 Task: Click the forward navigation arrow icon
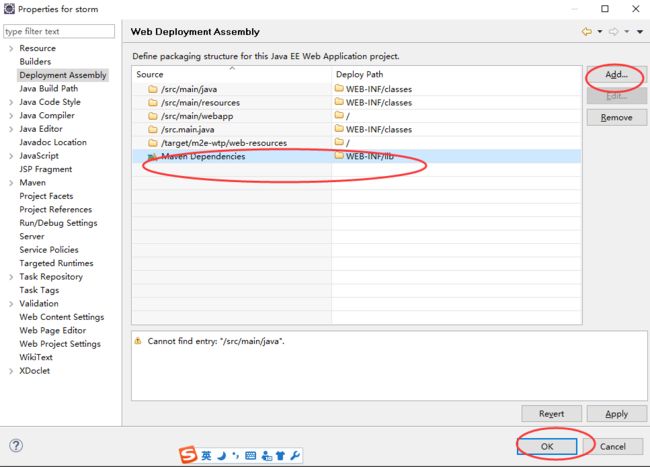point(614,31)
